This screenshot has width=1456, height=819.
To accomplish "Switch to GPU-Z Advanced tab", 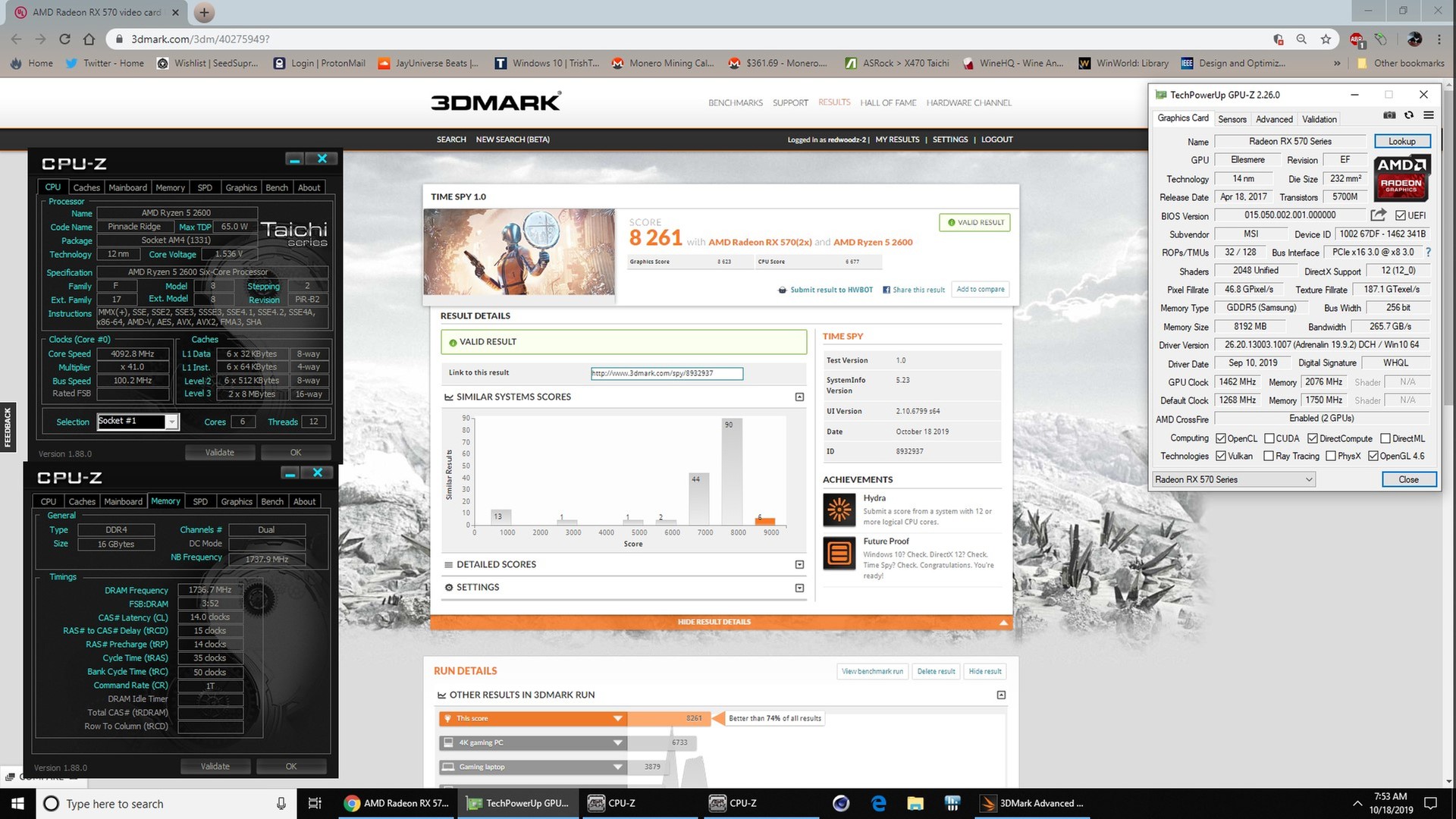I will (x=1274, y=119).
